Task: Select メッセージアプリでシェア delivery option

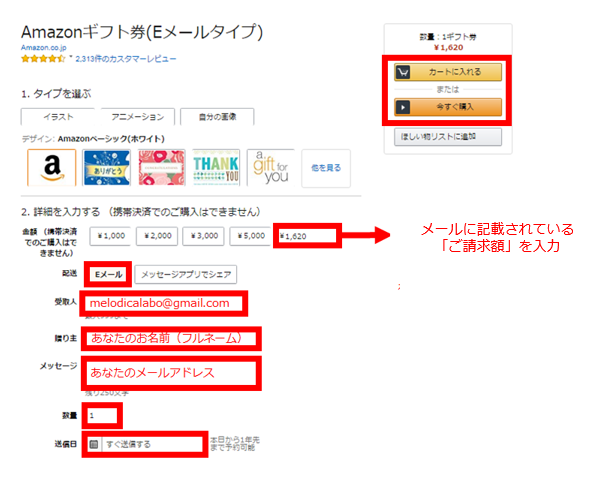Action: point(186,275)
